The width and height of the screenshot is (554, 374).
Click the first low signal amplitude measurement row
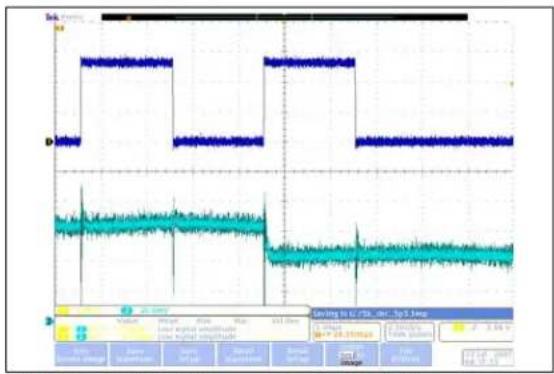(196, 329)
